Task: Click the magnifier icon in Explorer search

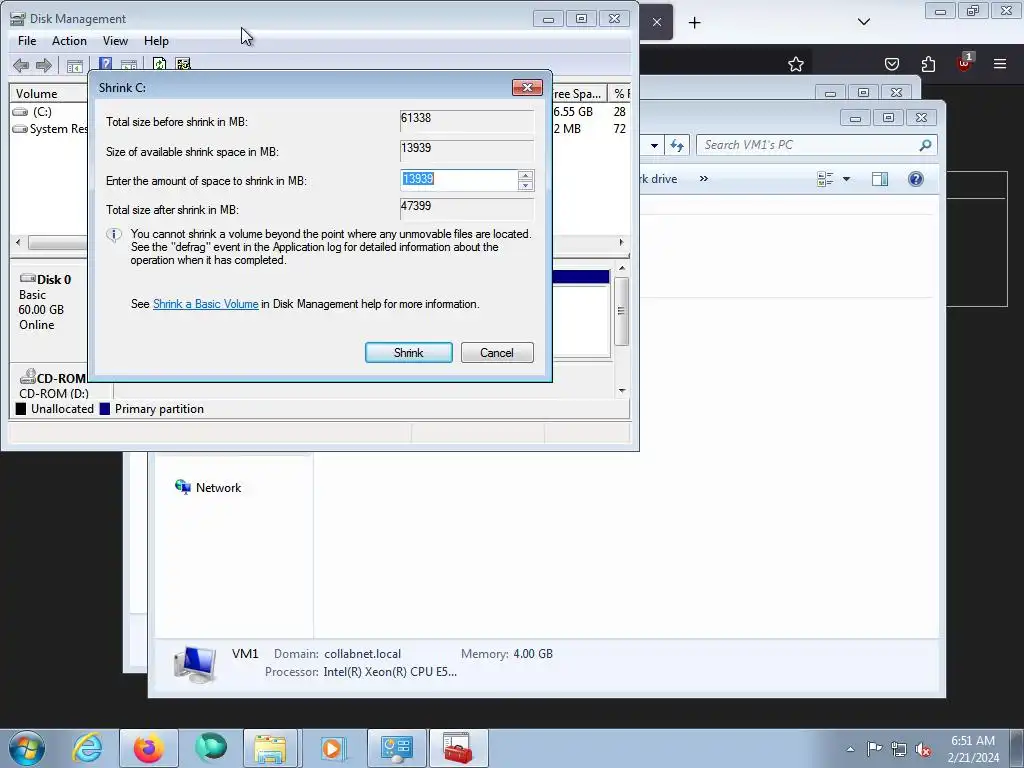Action: 925,145
